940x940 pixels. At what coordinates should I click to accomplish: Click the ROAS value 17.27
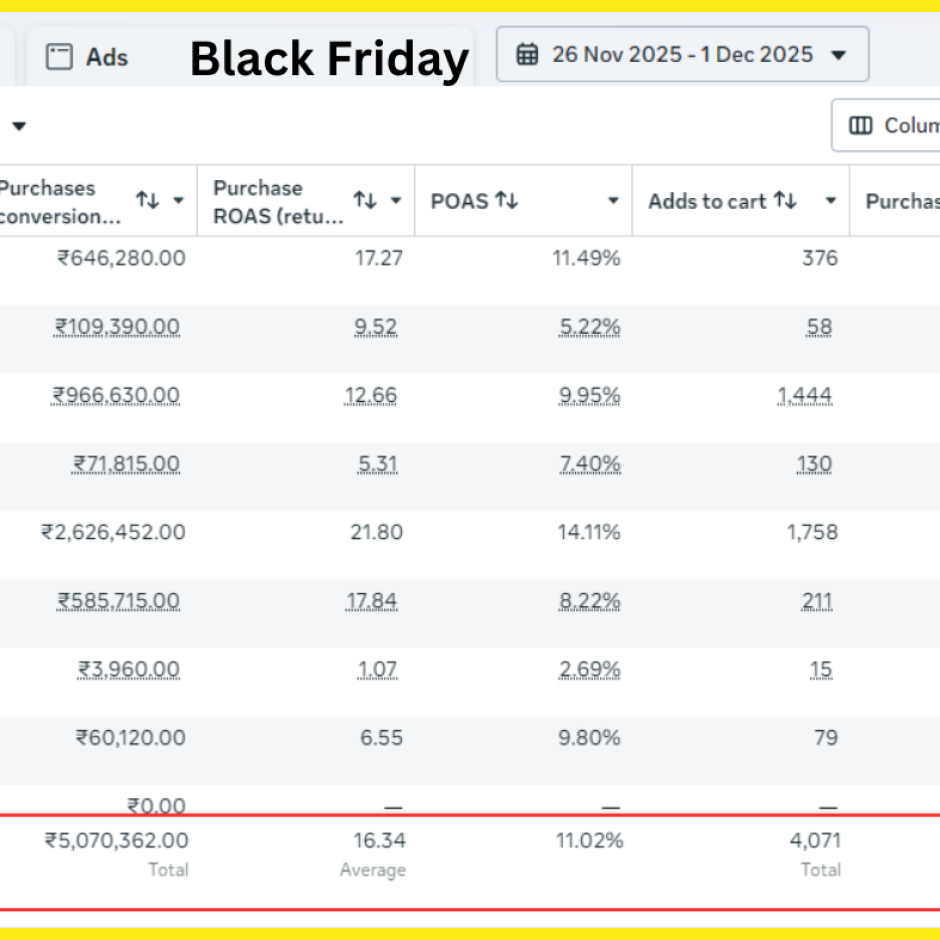[379, 258]
